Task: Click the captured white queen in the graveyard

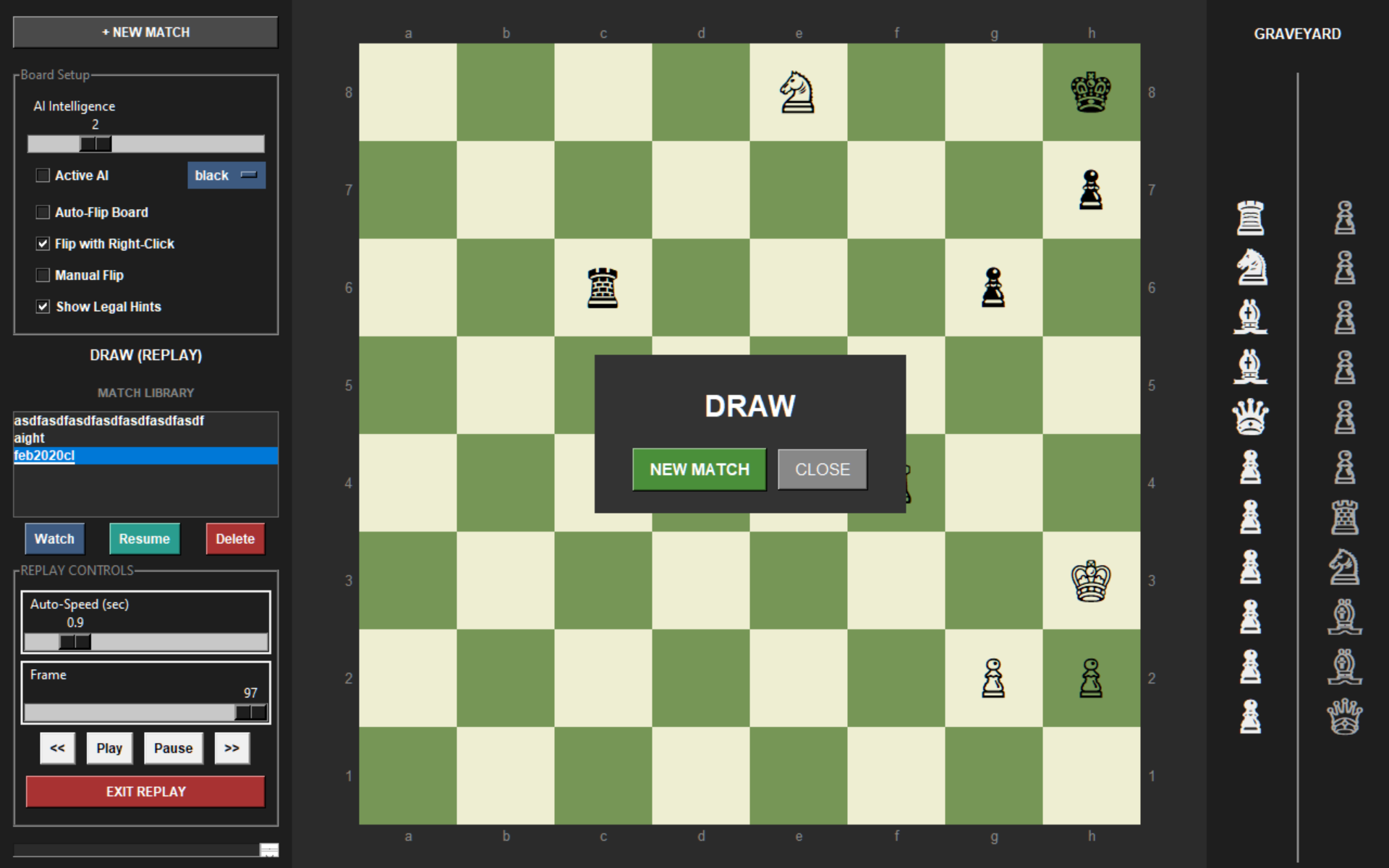Action: (1250, 417)
